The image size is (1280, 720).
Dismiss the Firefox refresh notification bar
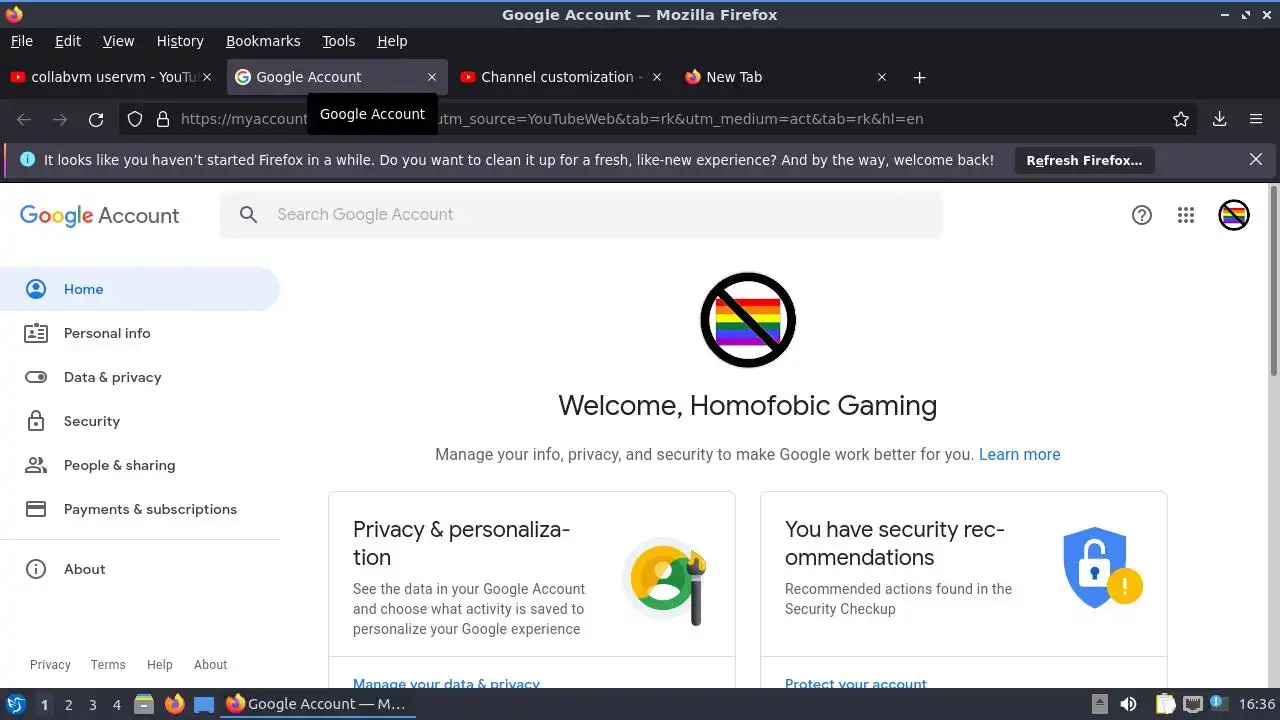pyautogui.click(x=1256, y=159)
